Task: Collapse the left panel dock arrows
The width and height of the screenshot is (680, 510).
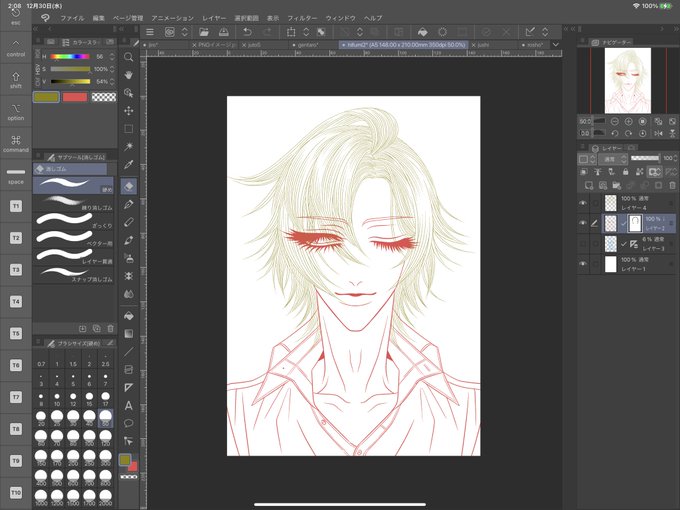Action: click(36, 29)
